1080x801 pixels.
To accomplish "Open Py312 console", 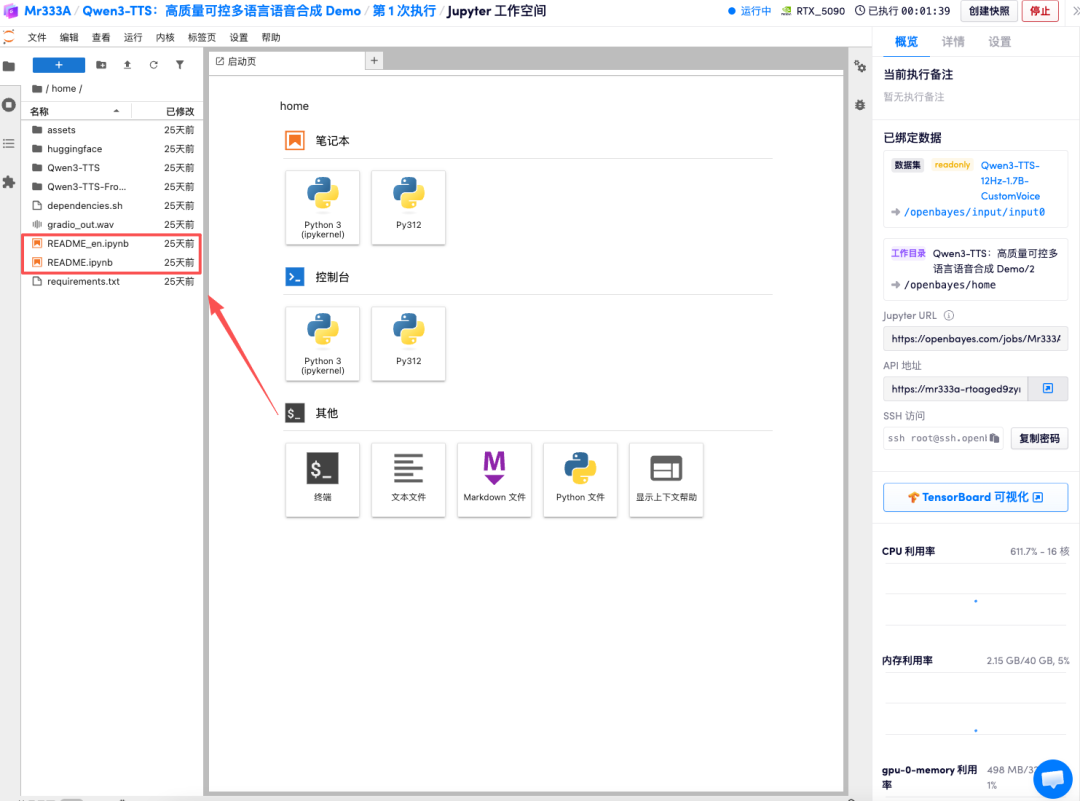I will 408,344.
